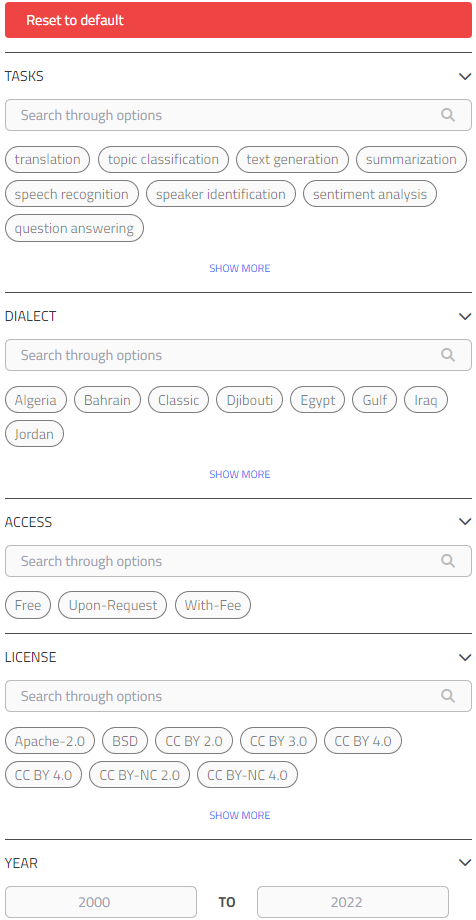This screenshot has width=476, height=920.
Task: Click the magnifier icon in License search
Action: point(448,696)
